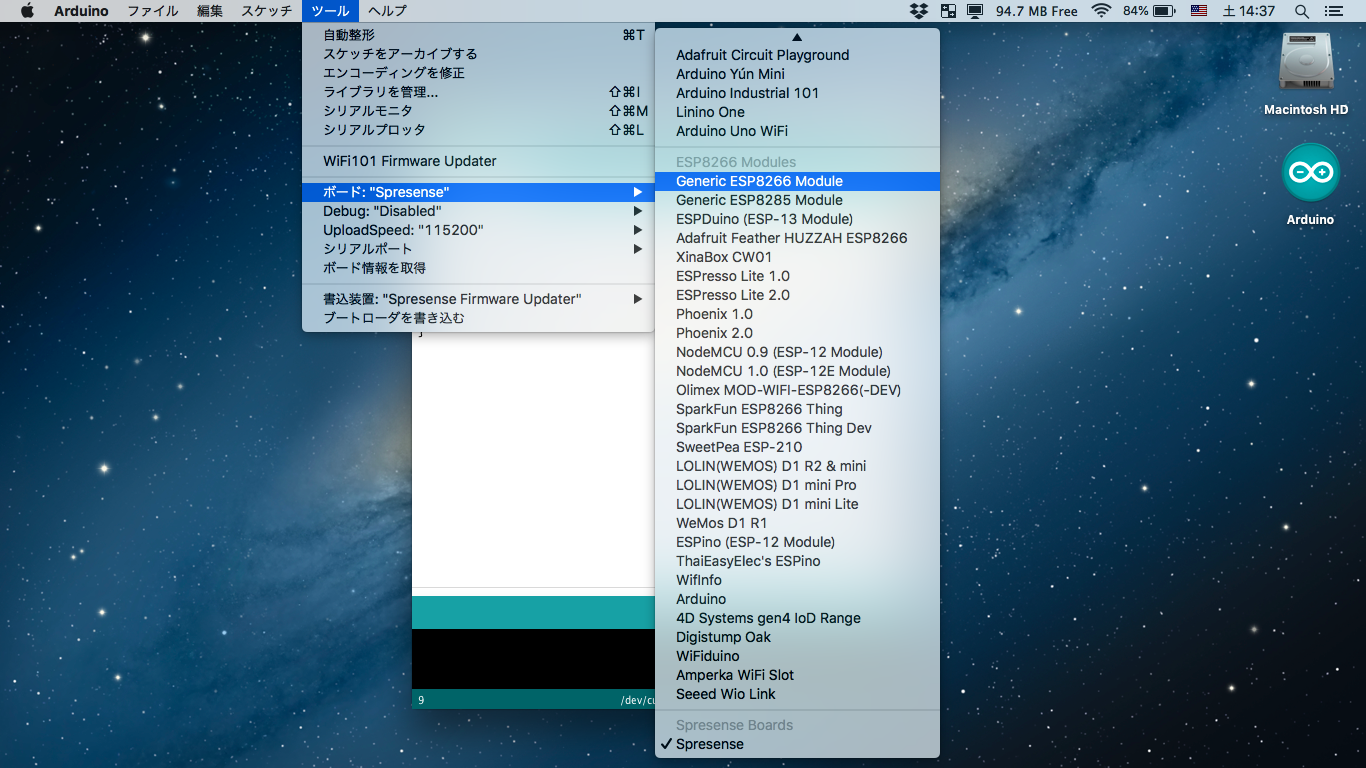Screen dimensions: 1366x768
Task: Select 4D Systems gen4 IoD Range
Action: click(797, 618)
